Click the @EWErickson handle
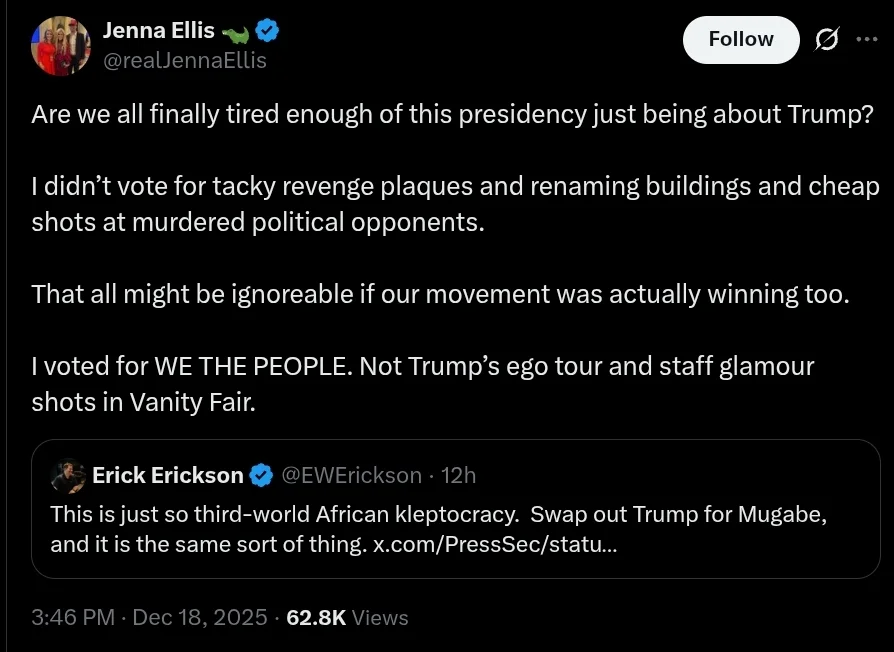894x652 pixels. [x=351, y=475]
